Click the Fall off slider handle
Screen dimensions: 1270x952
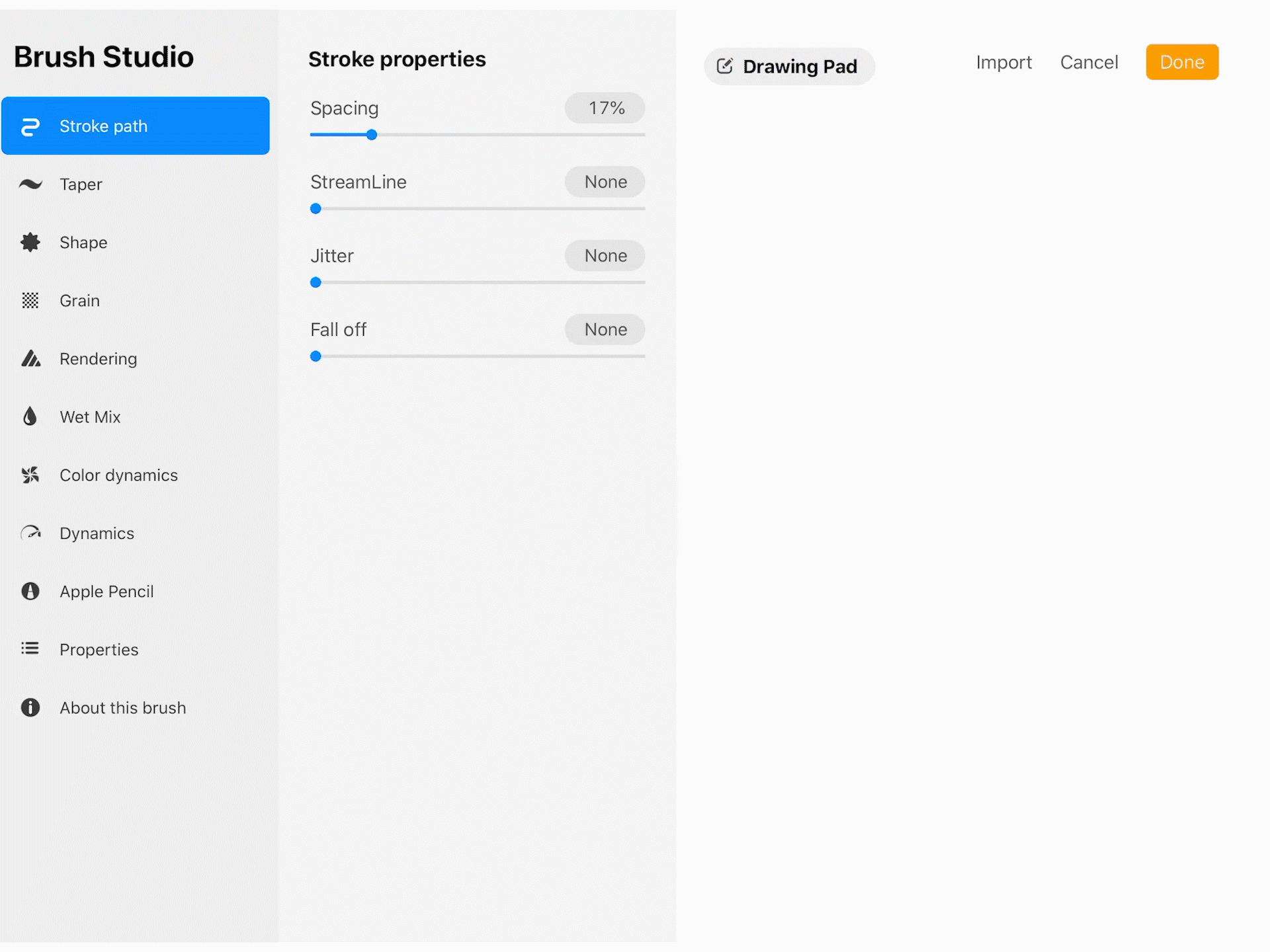tap(316, 356)
